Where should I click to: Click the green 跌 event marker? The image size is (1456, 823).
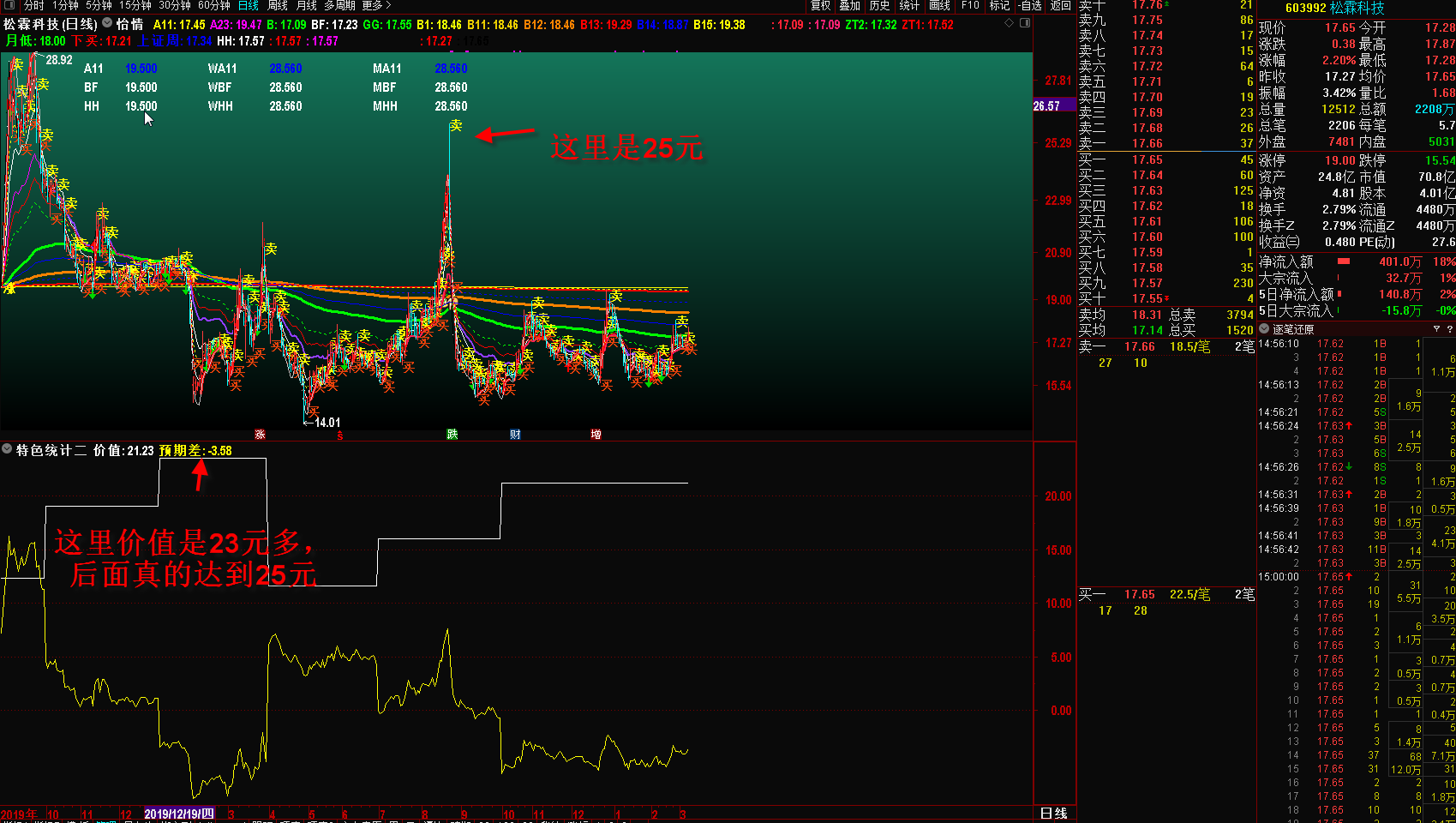coord(452,435)
